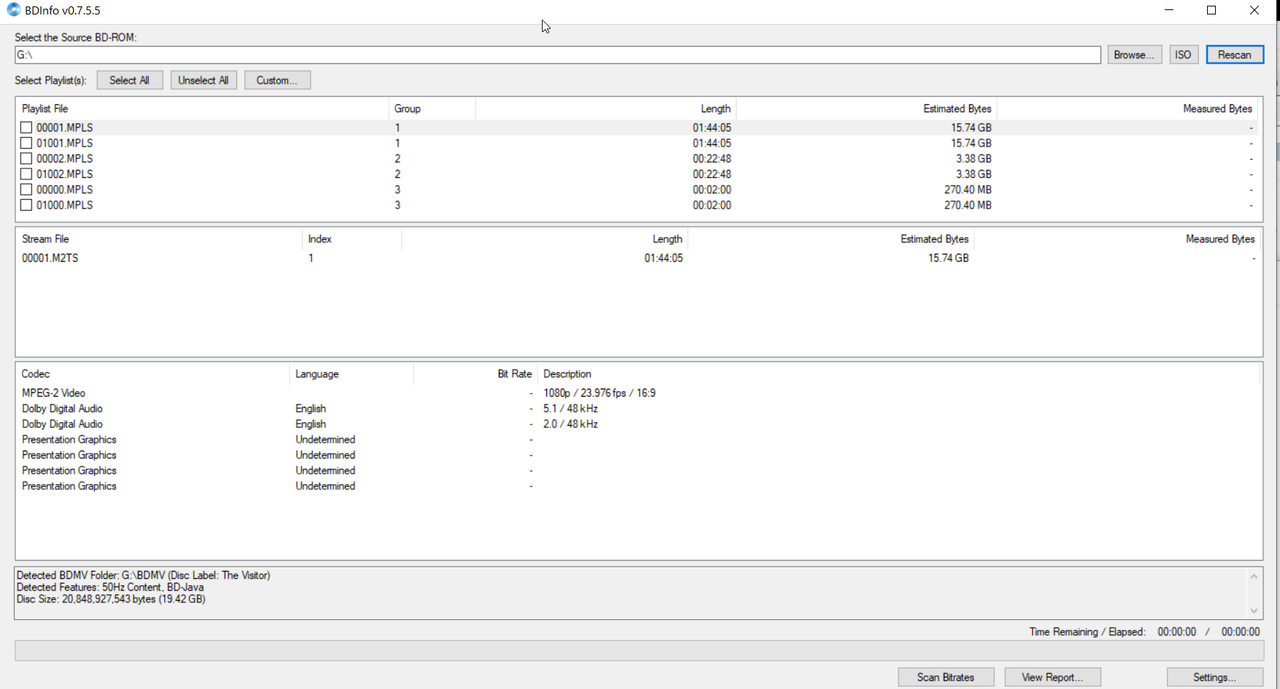
Task: Select the last Presentation Graphics row
Action: [x=638, y=486]
